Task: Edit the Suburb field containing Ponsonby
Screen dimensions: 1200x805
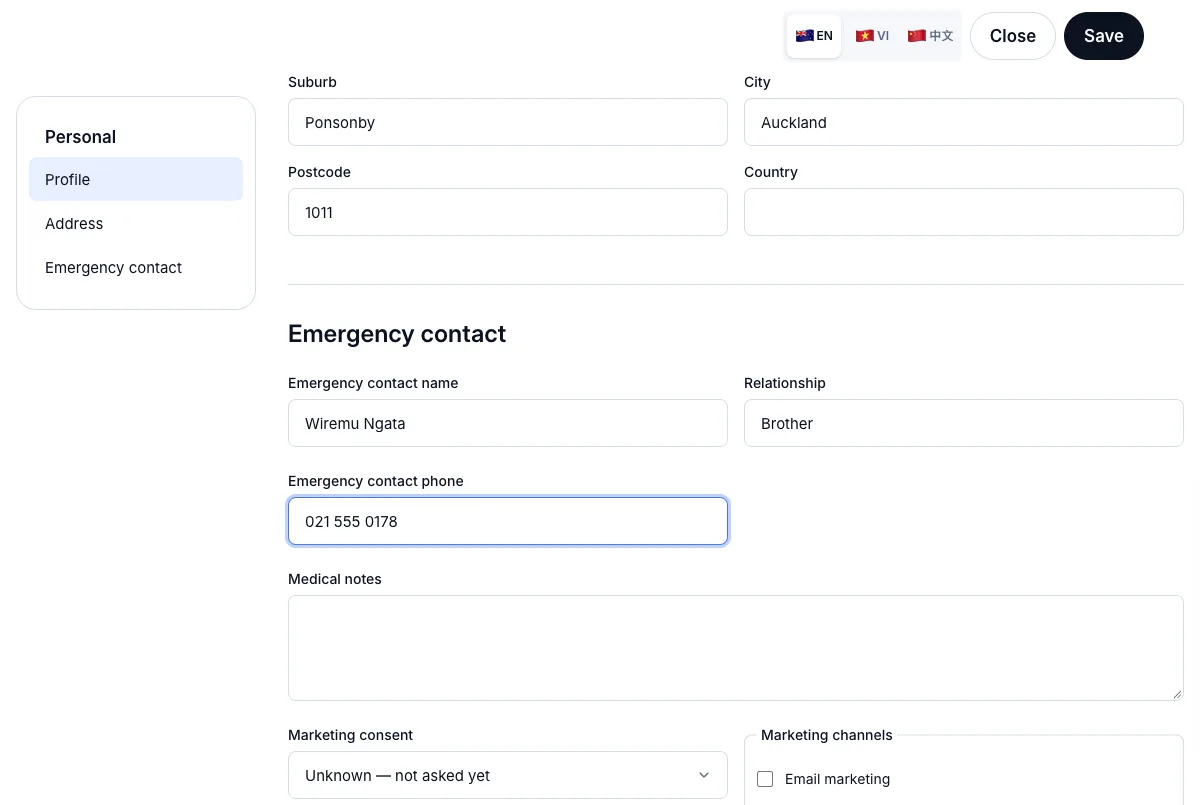Action: click(508, 122)
